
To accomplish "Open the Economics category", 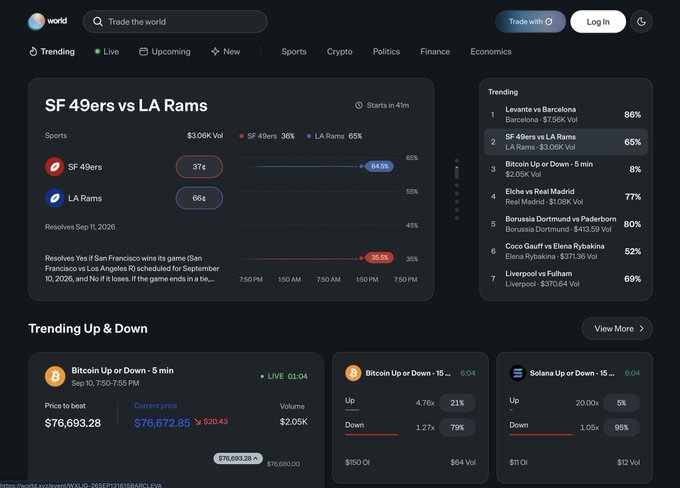I will pyautogui.click(x=491, y=52).
